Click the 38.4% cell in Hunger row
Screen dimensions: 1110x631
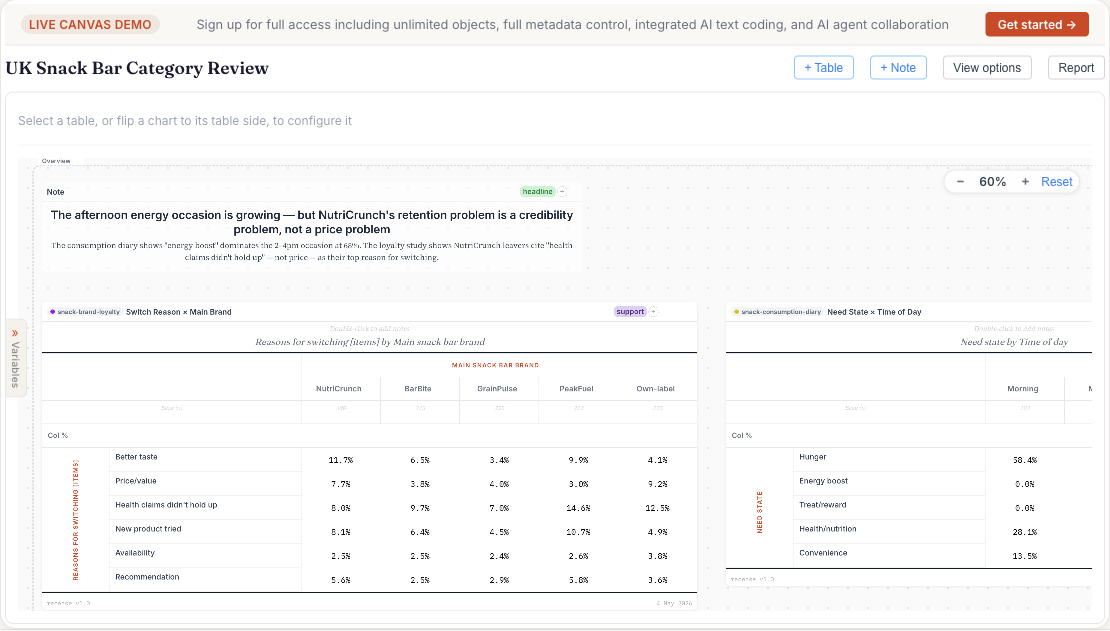click(x=1024, y=460)
